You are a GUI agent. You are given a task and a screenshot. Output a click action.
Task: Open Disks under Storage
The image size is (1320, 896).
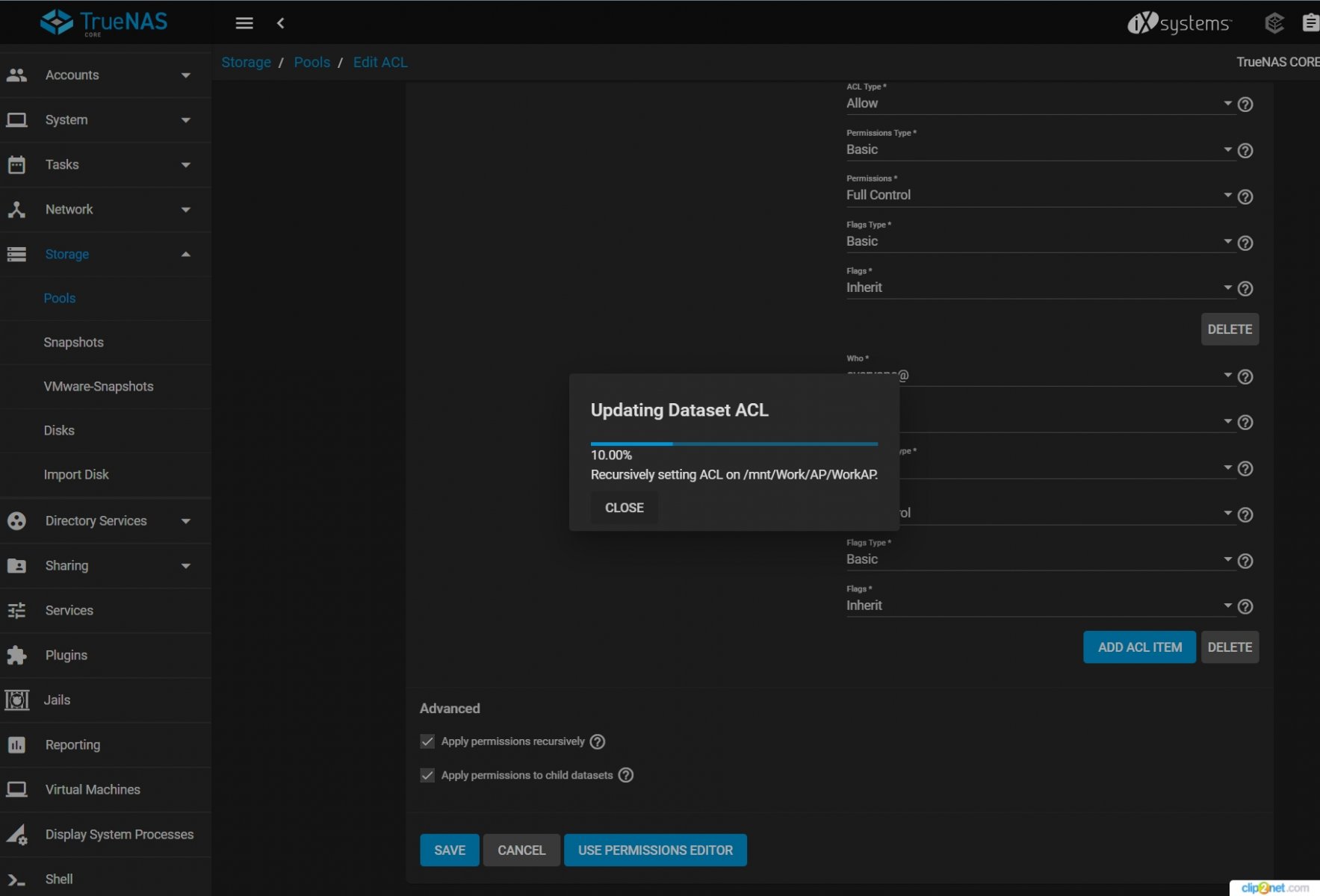pos(59,430)
